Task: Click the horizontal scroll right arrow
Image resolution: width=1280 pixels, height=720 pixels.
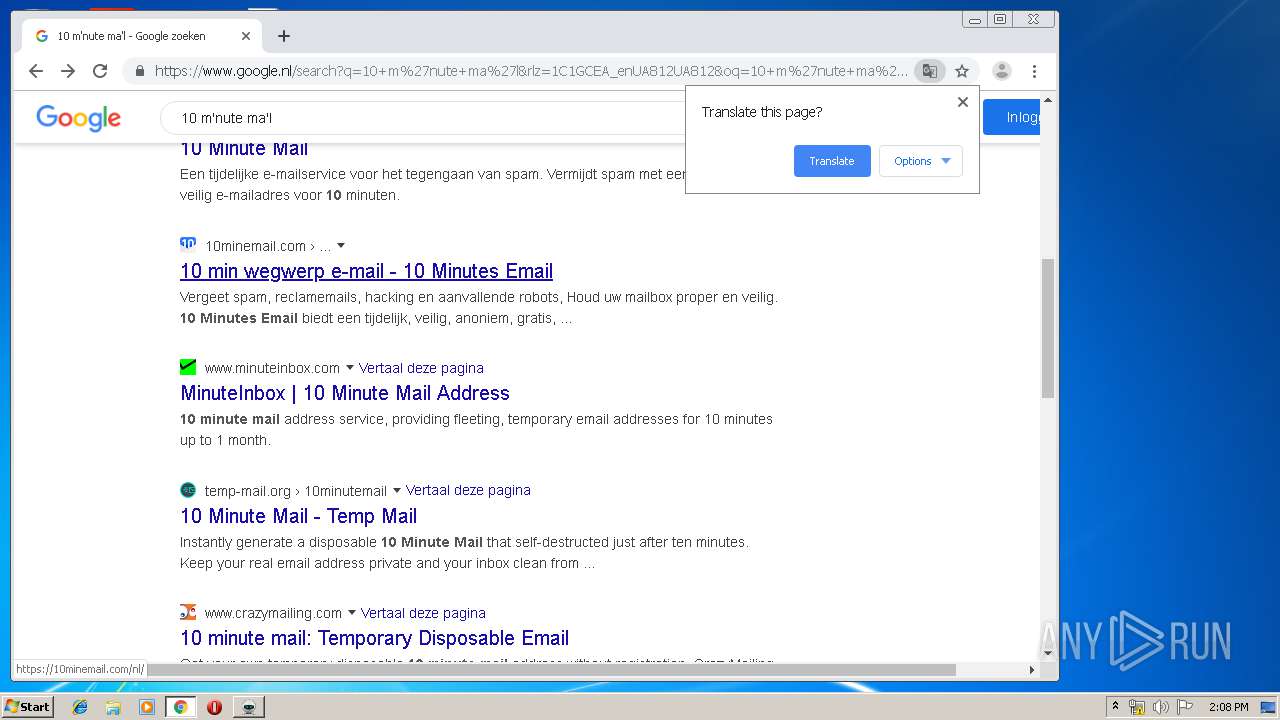Action: coord(1032,669)
